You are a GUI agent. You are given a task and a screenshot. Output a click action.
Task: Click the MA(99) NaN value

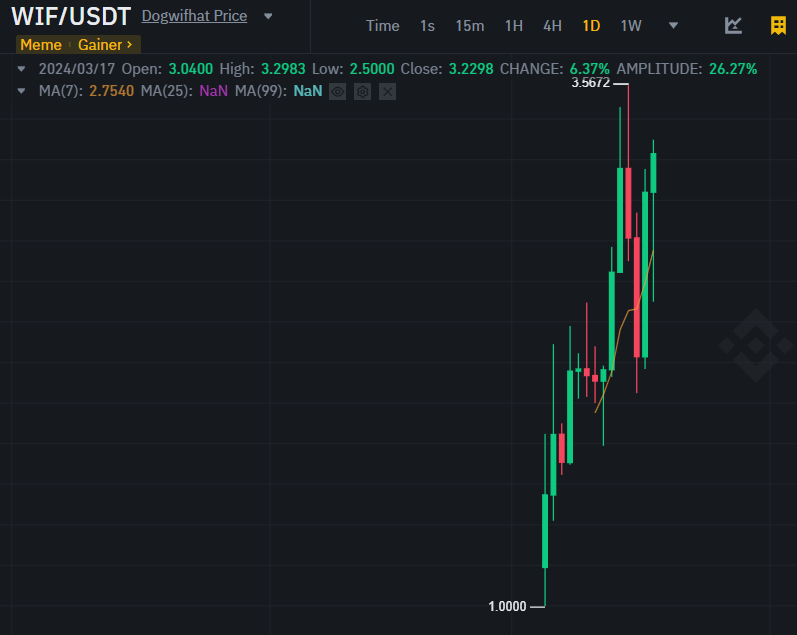[308, 91]
